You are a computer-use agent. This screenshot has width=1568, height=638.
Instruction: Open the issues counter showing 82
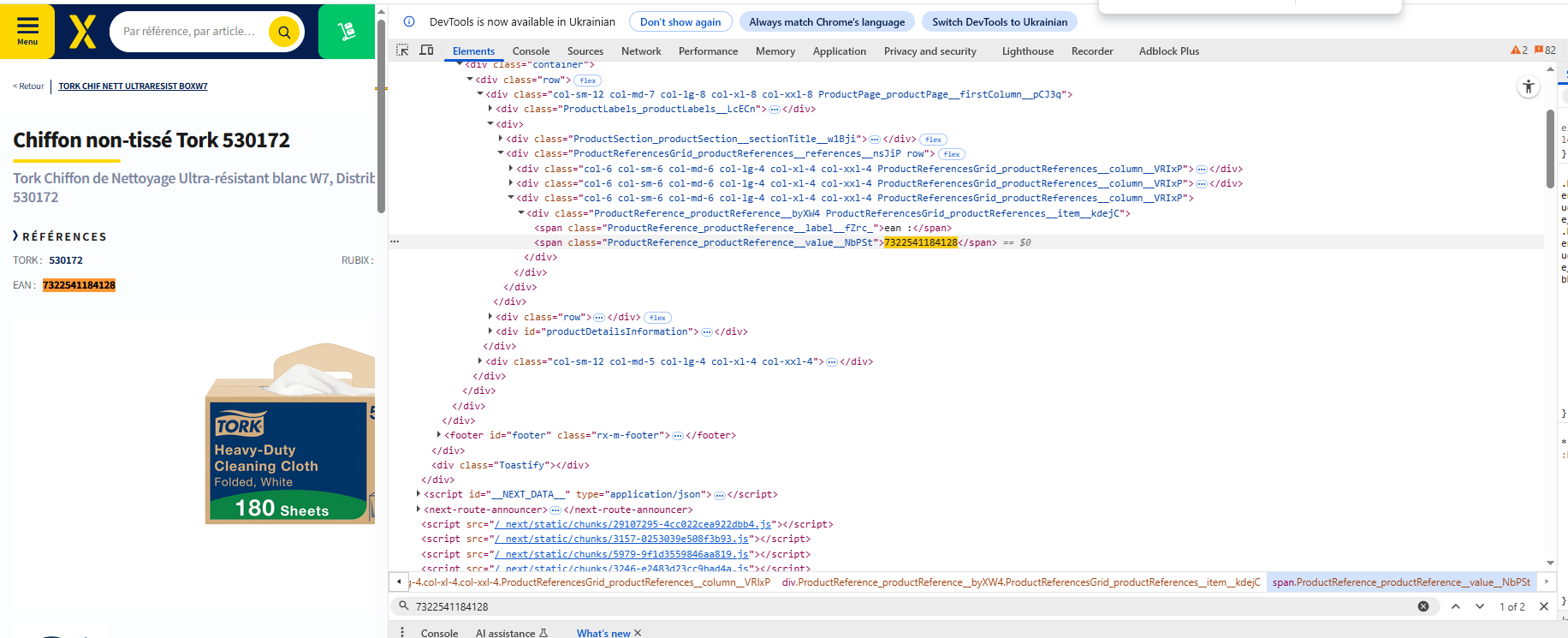coord(1545,51)
